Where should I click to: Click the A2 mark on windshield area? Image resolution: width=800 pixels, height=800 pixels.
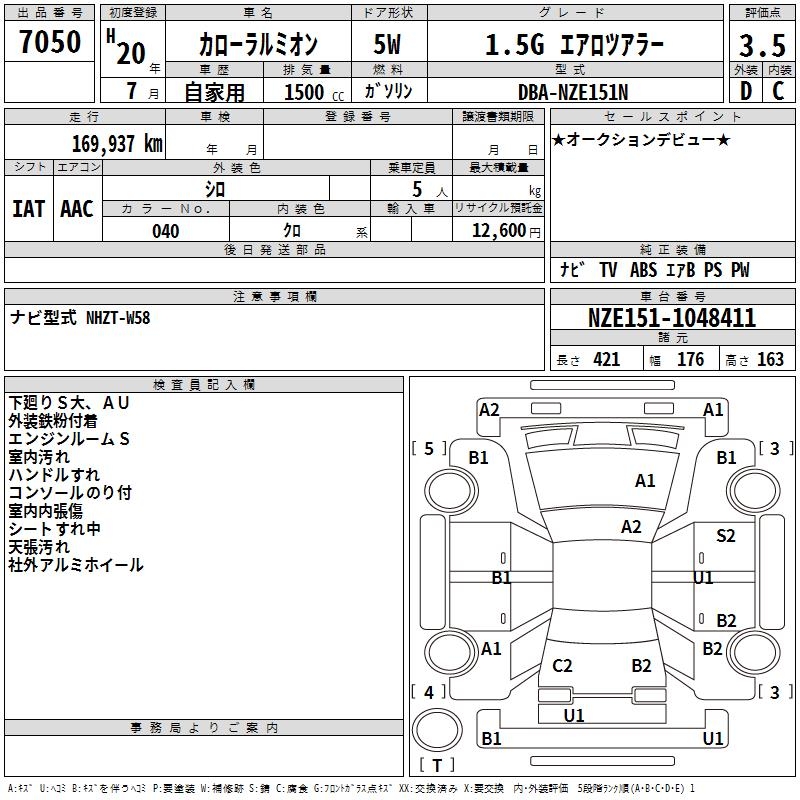pos(631,527)
